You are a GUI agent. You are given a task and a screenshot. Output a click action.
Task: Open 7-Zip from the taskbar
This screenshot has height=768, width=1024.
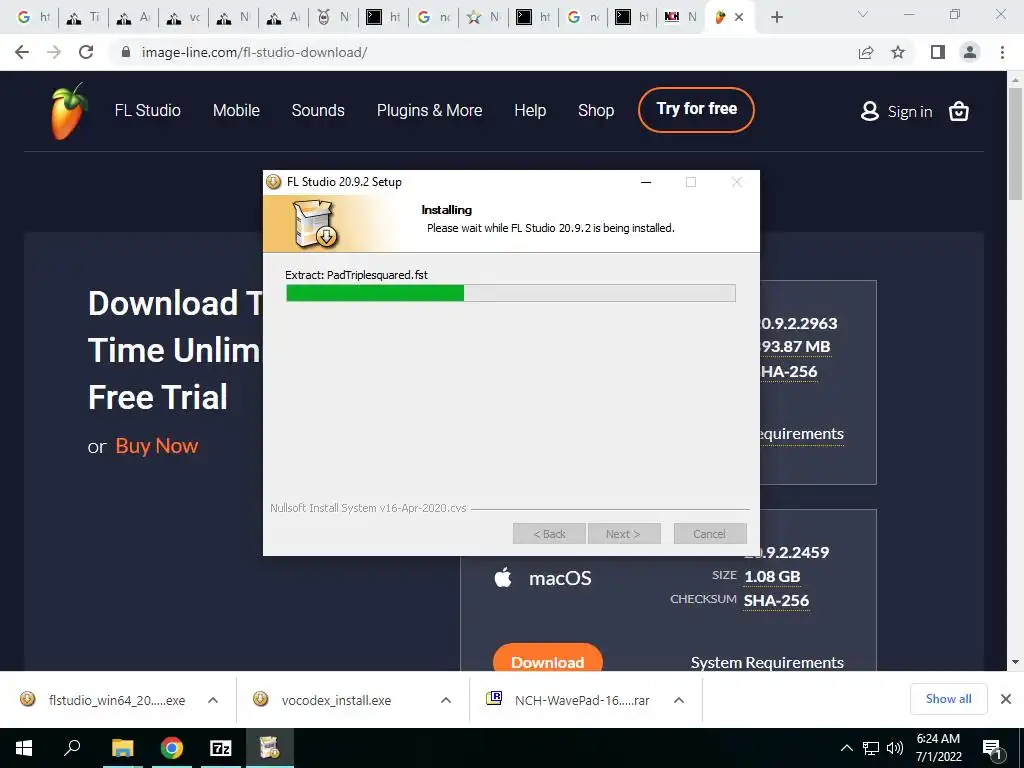point(221,748)
